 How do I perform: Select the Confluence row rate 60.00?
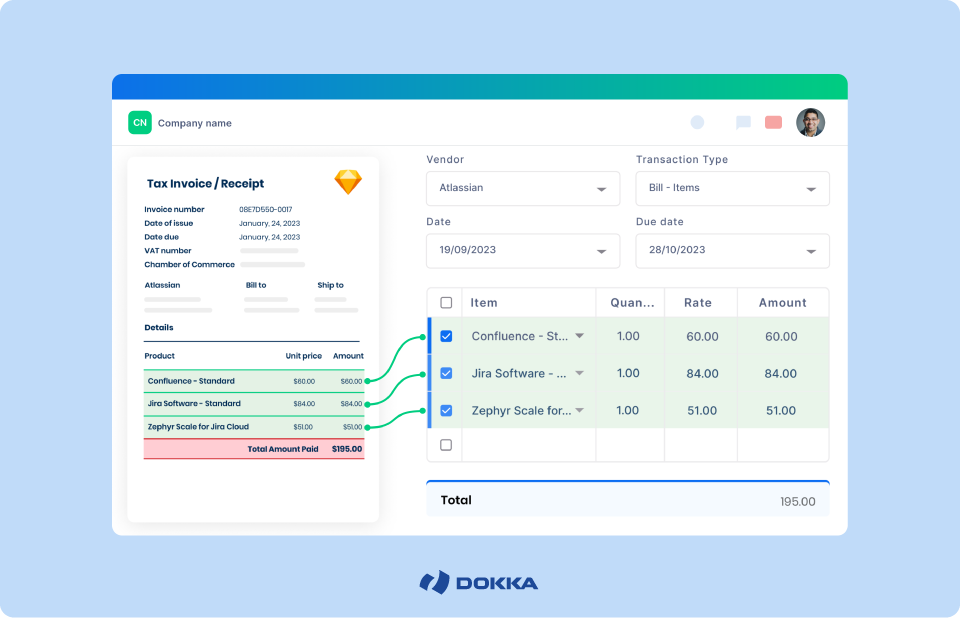pyautogui.click(x=702, y=336)
